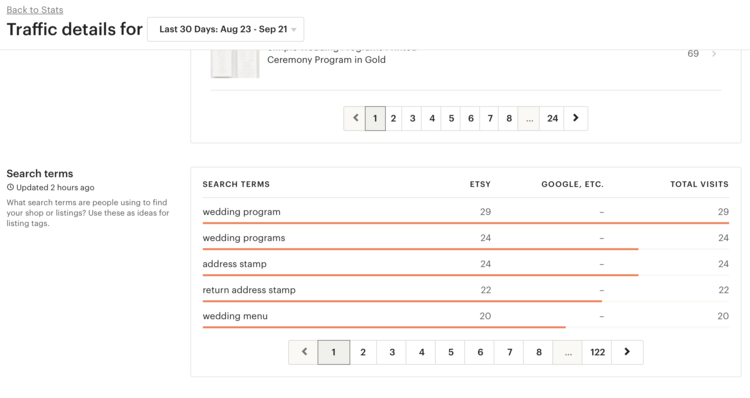
Task: Select page 5 in listings pagination
Action: (x=451, y=118)
